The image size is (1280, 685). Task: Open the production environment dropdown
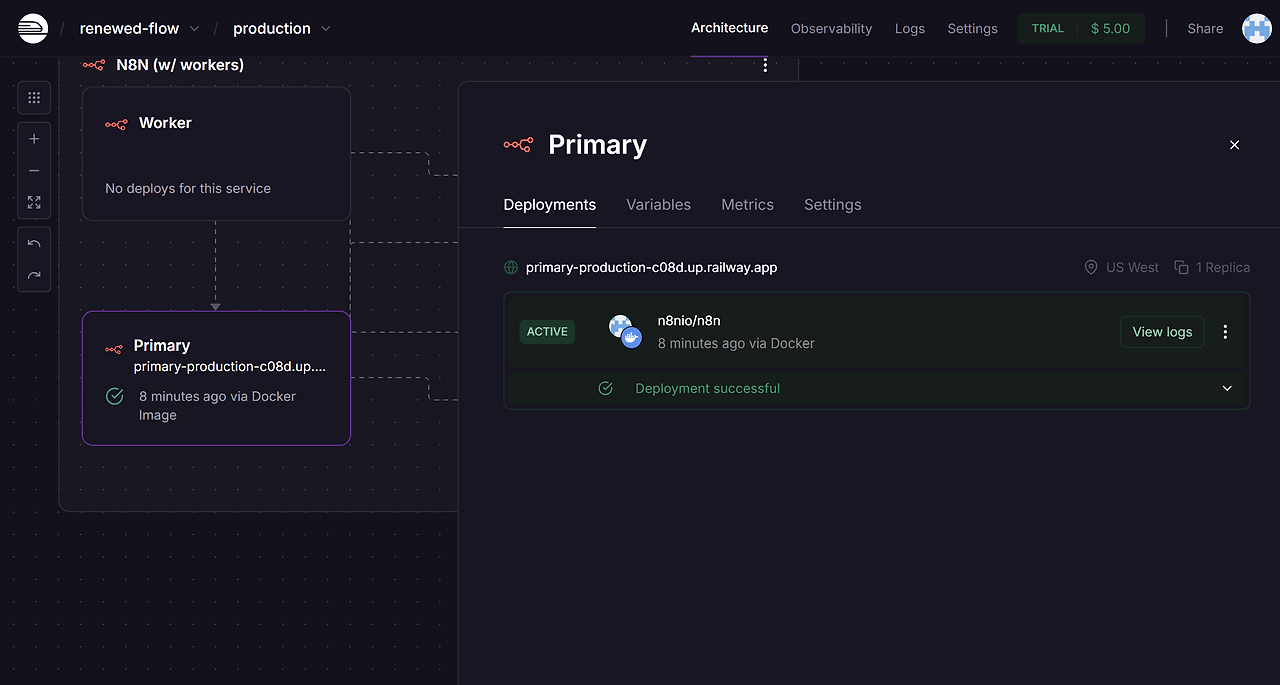click(281, 29)
